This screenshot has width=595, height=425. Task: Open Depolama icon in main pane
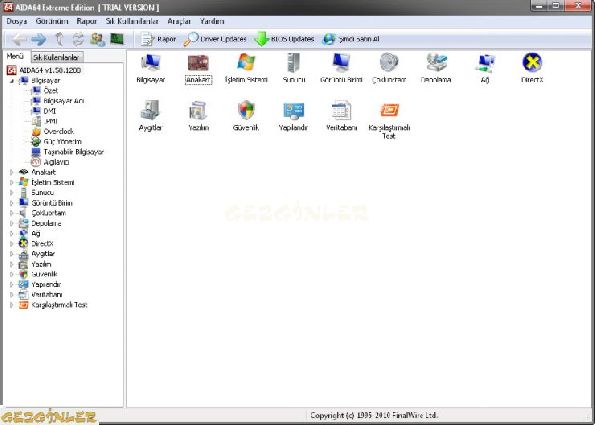[x=436, y=68]
